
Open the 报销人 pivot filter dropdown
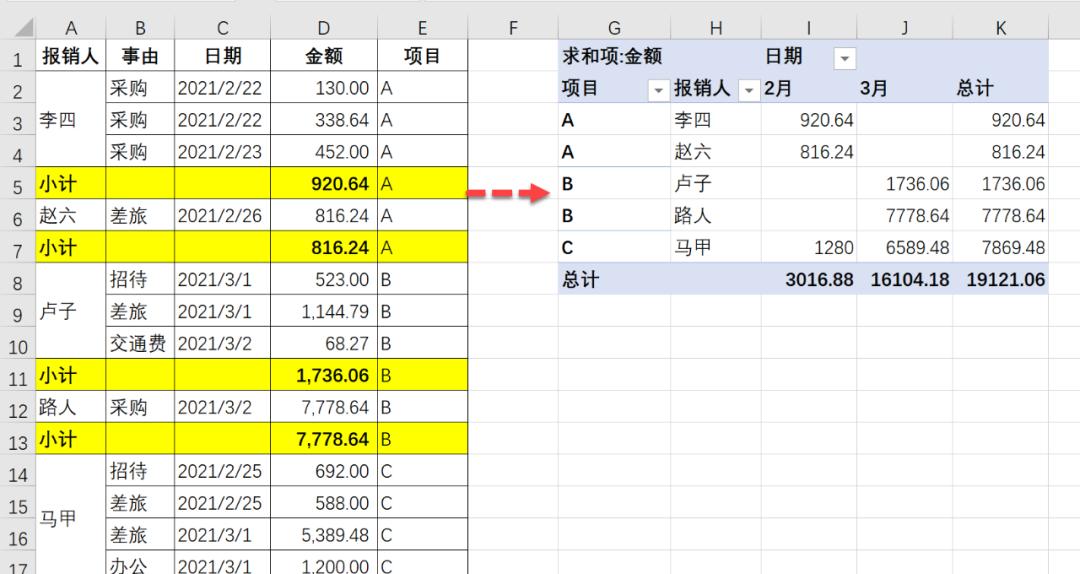(x=749, y=90)
